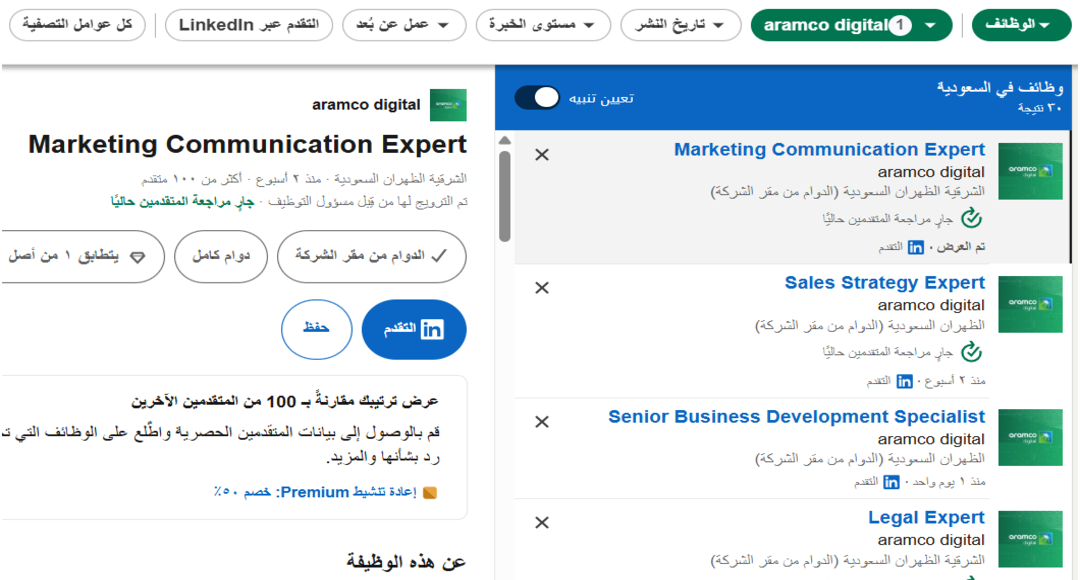Dismiss the Marketing Communication Expert job card
This screenshot has width=1080, height=580.
click(x=542, y=155)
